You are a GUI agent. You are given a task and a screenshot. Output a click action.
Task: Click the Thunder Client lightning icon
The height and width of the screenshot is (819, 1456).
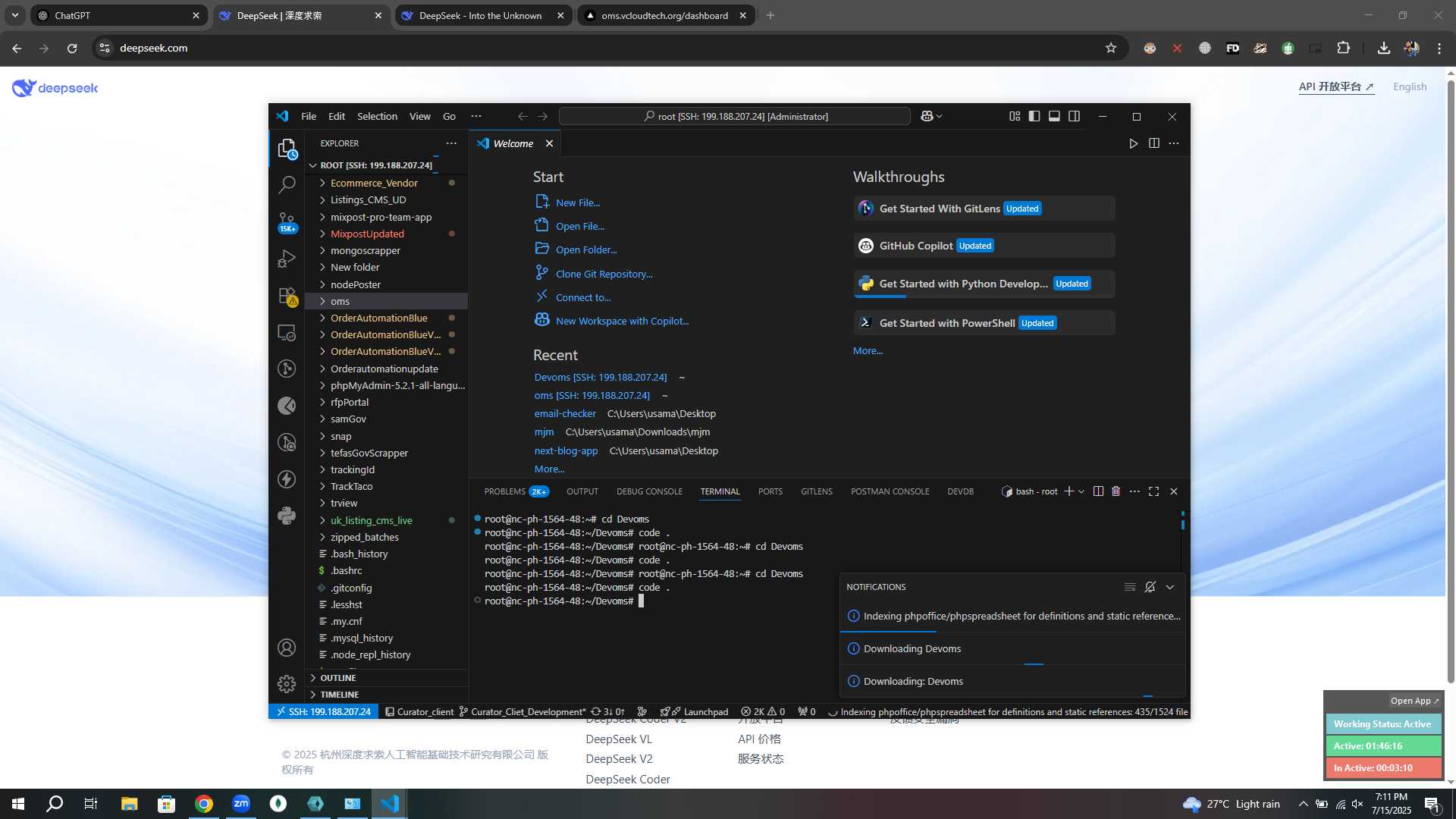click(287, 479)
